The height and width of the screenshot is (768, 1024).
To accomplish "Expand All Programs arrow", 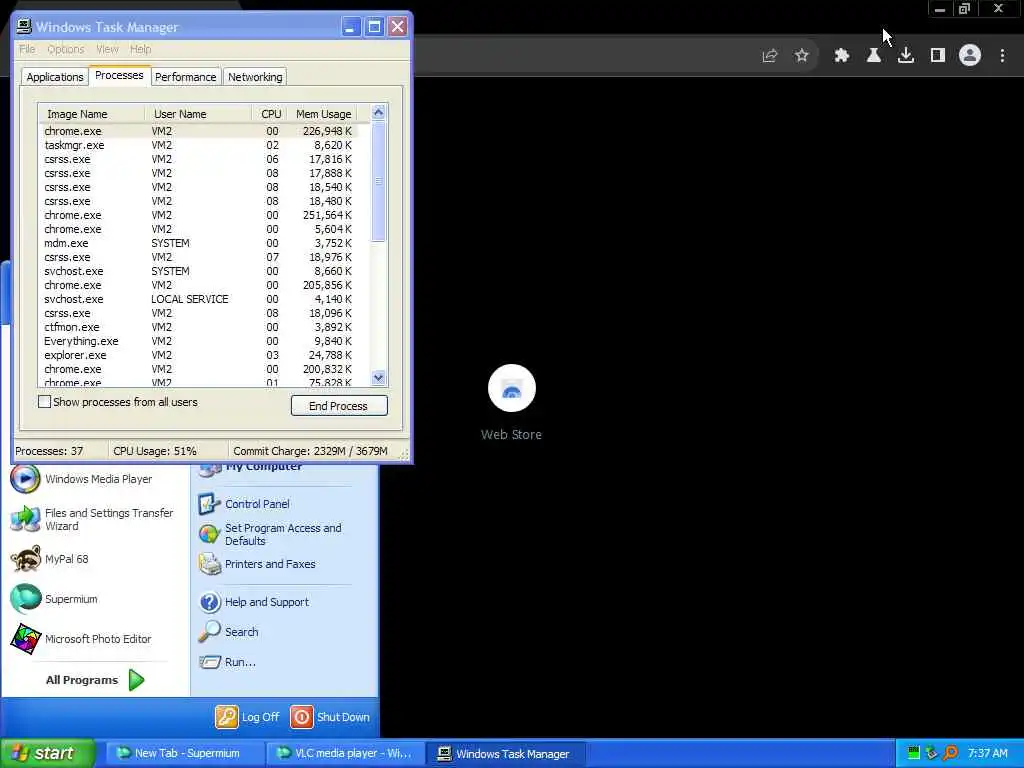I will pyautogui.click(x=136, y=680).
